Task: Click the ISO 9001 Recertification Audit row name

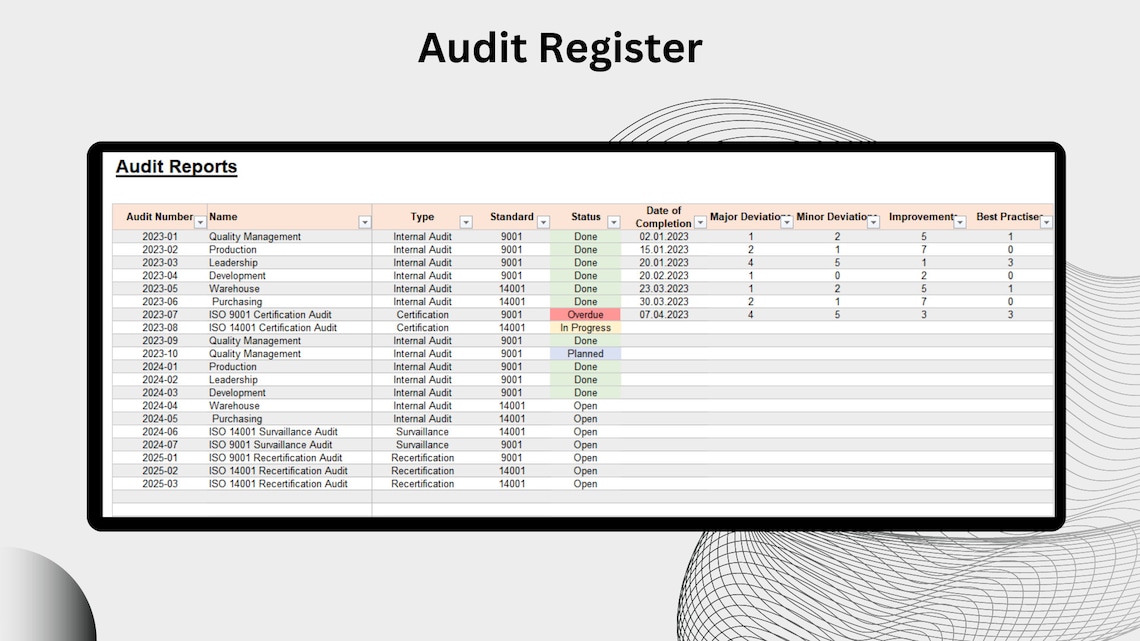Action: click(x=274, y=457)
